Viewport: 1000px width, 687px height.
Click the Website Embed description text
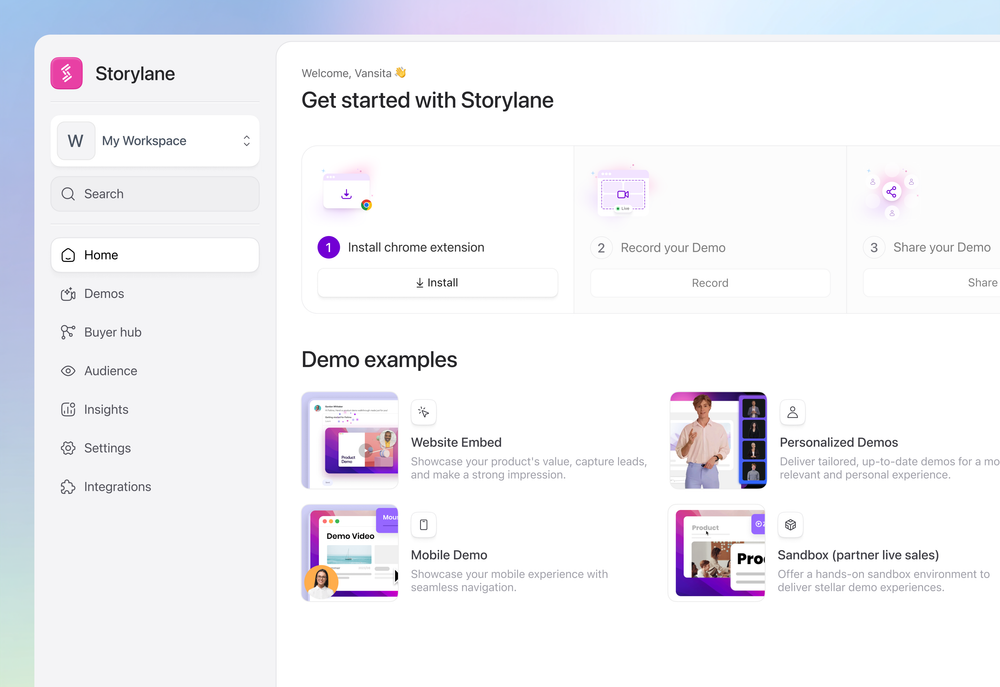click(x=529, y=468)
